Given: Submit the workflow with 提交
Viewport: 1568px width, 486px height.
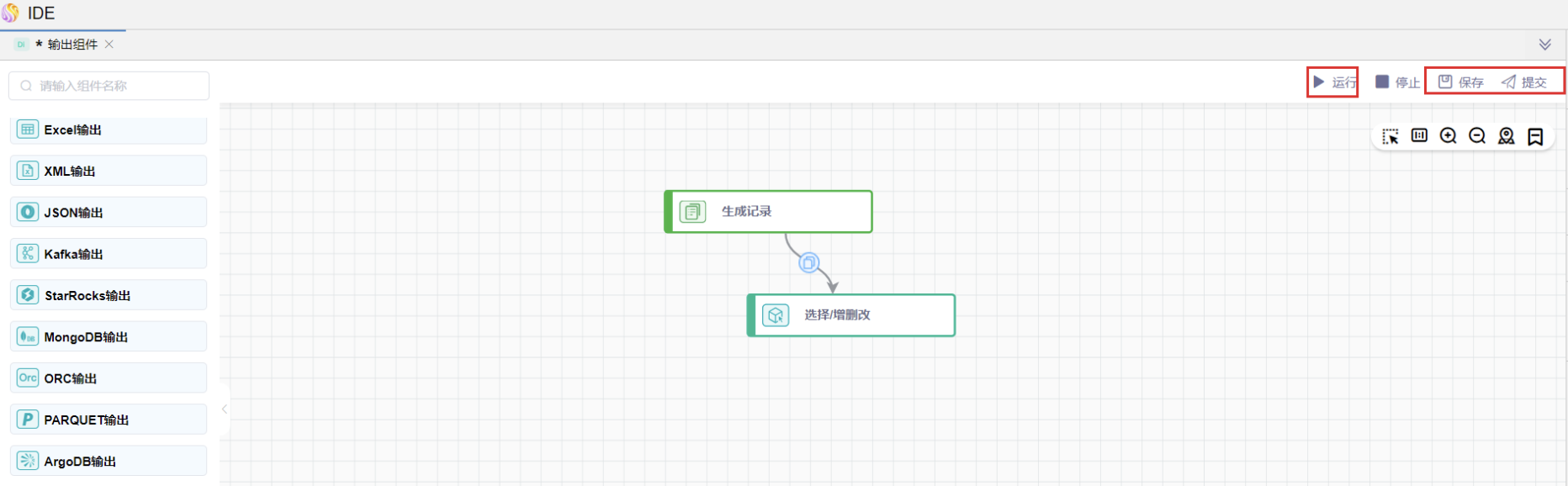Looking at the screenshot, I should pyautogui.click(x=1524, y=82).
